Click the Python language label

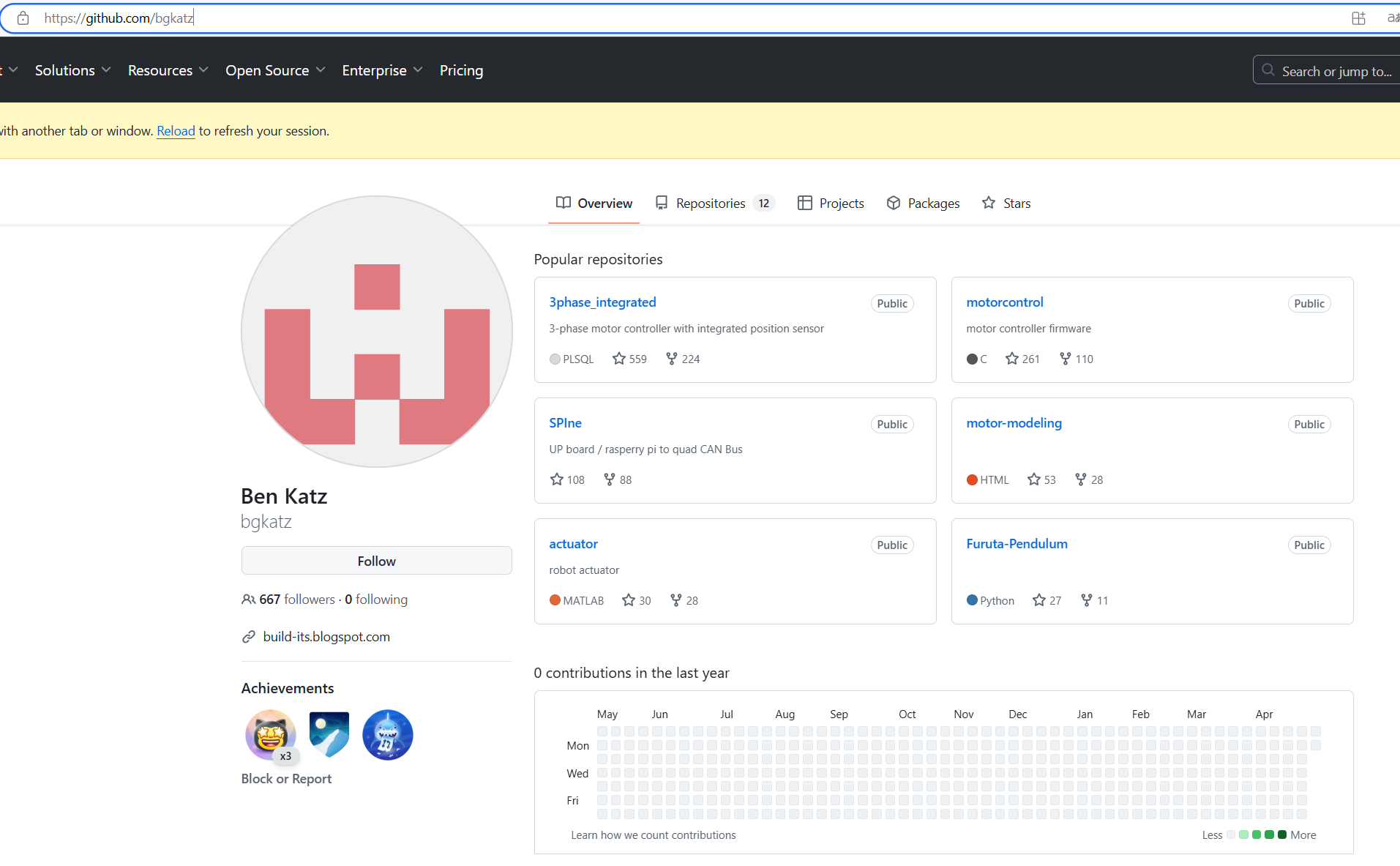click(x=997, y=600)
